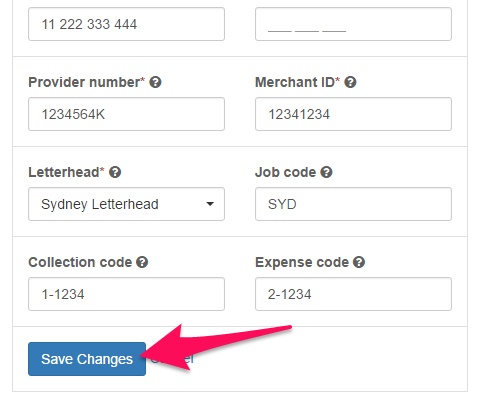
Task: Click the Letterhead label text
Action: tap(66, 172)
